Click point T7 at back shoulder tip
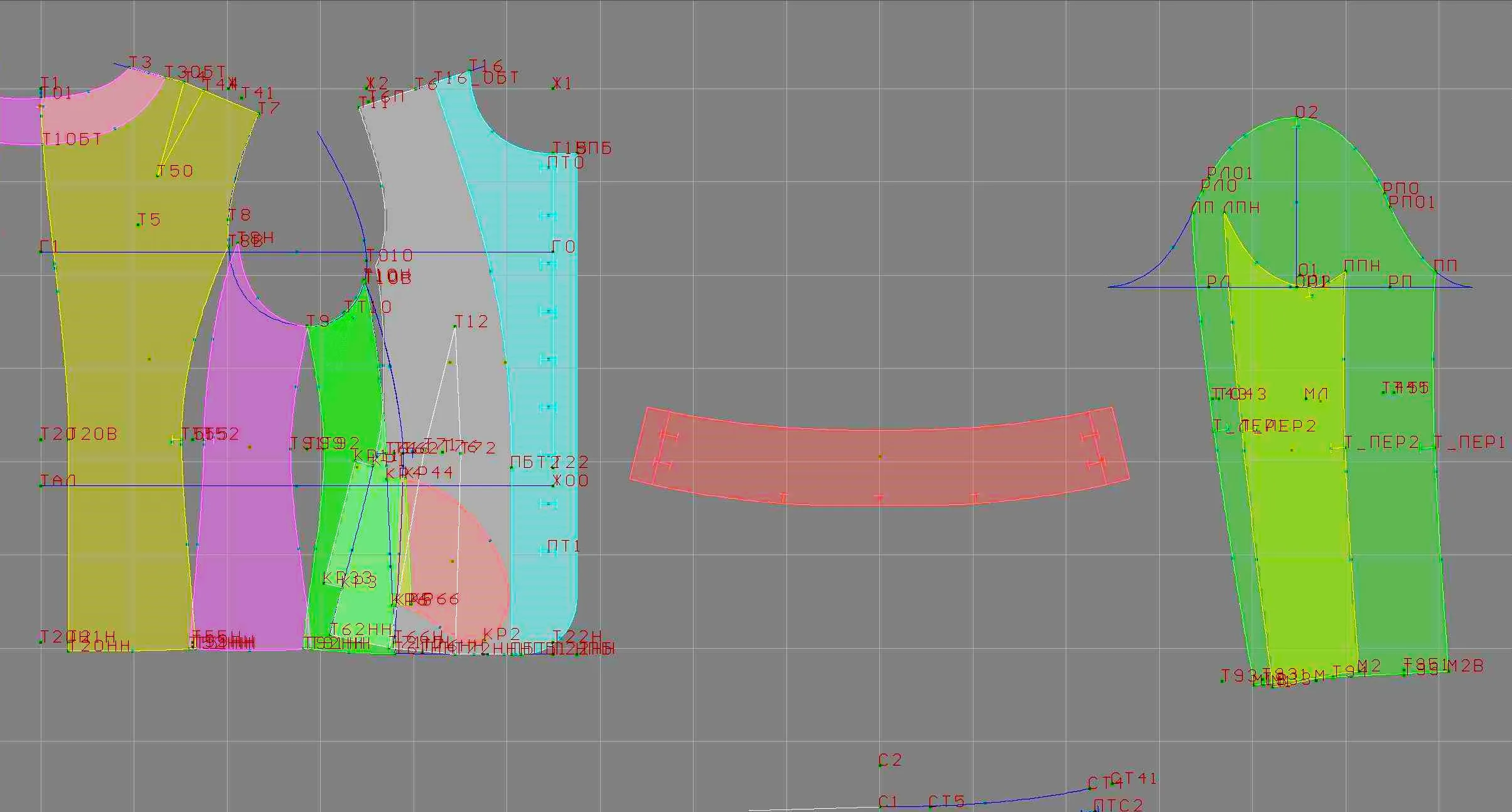The width and height of the screenshot is (1512, 812). [x=258, y=113]
